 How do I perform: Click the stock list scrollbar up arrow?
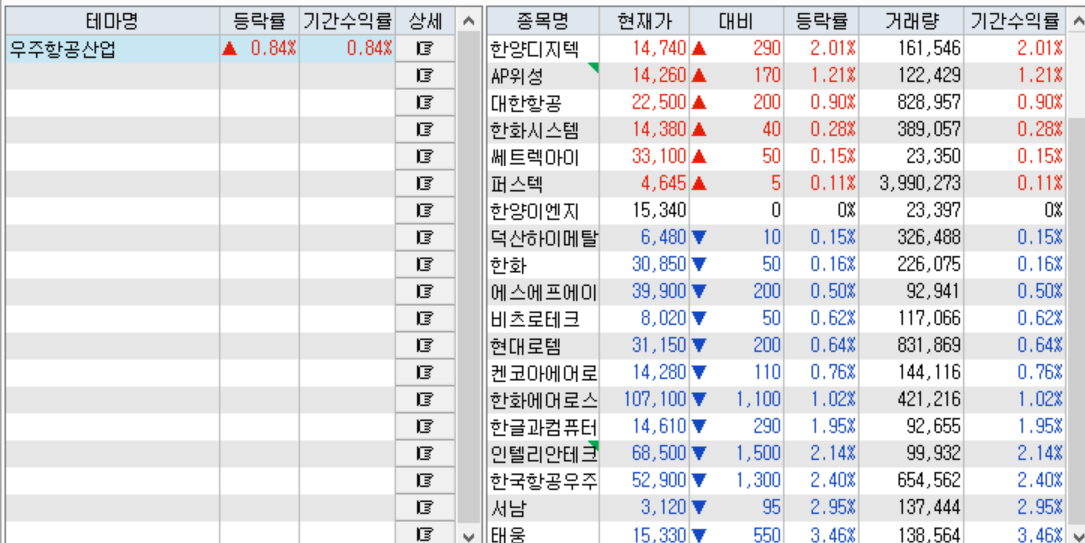click(1077, 21)
